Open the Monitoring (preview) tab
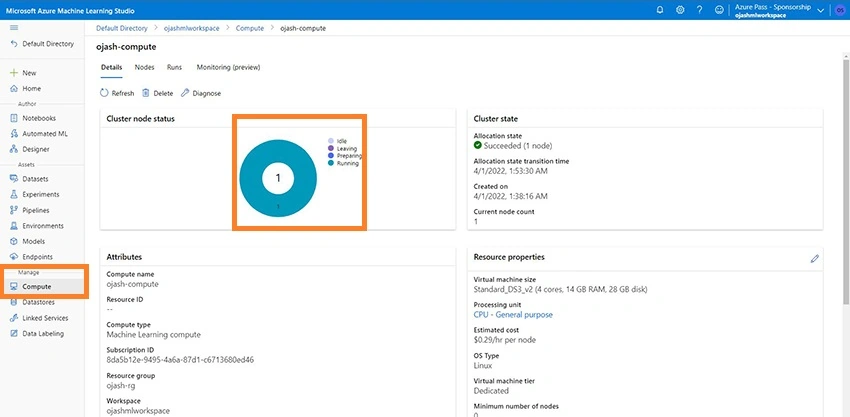This screenshot has height=417, width=850. (x=228, y=67)
